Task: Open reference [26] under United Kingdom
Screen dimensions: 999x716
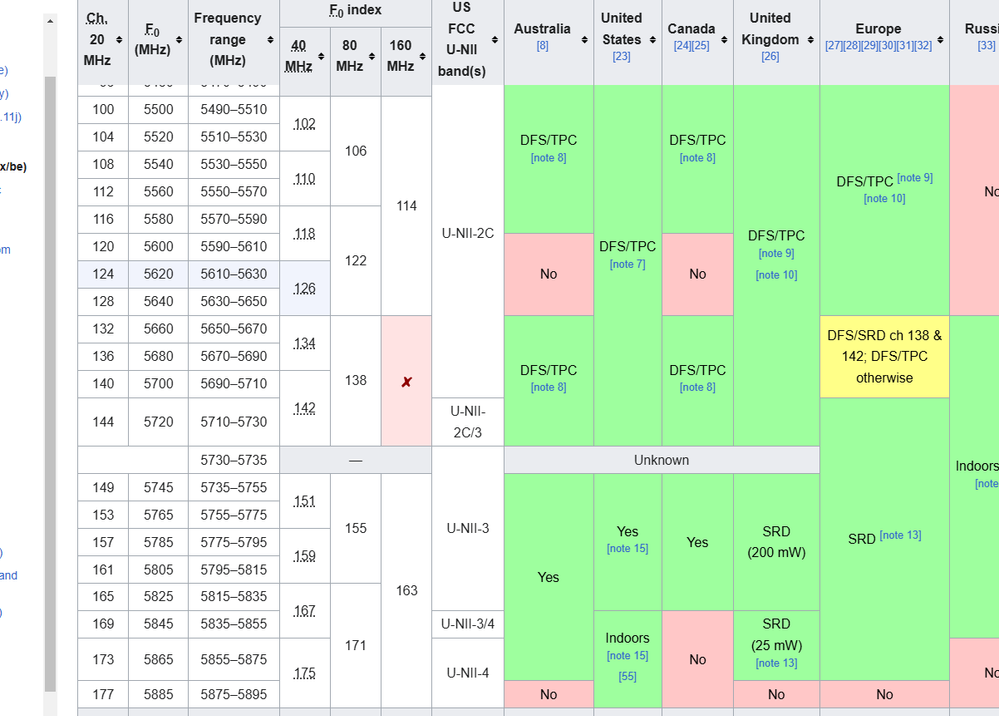Action: click(769, 57)
